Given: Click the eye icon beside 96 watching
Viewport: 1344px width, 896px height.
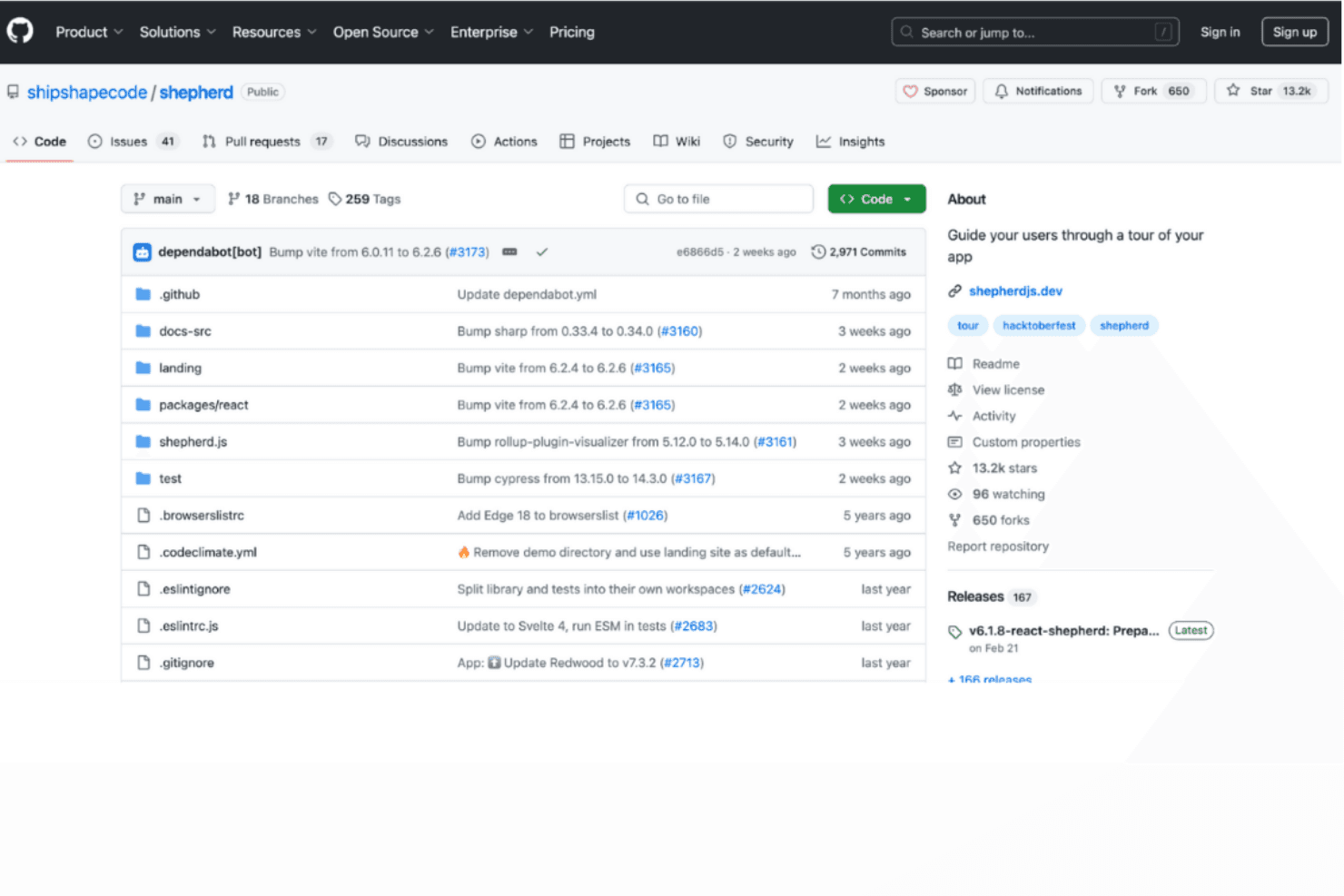Looking at the screenshot, I should tap(954, 495).
